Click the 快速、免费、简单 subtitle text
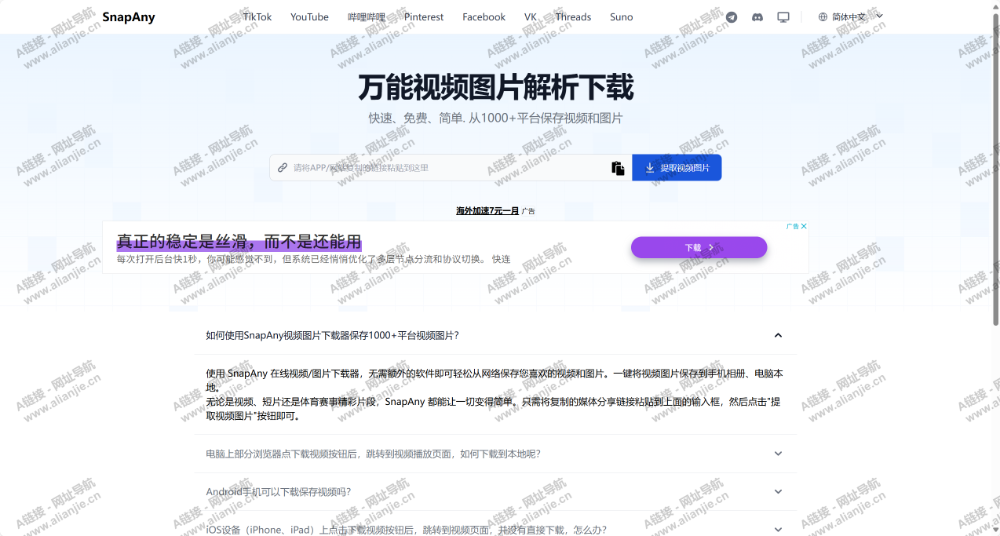This screenshot has width=1000, height=536. (496, 118)
